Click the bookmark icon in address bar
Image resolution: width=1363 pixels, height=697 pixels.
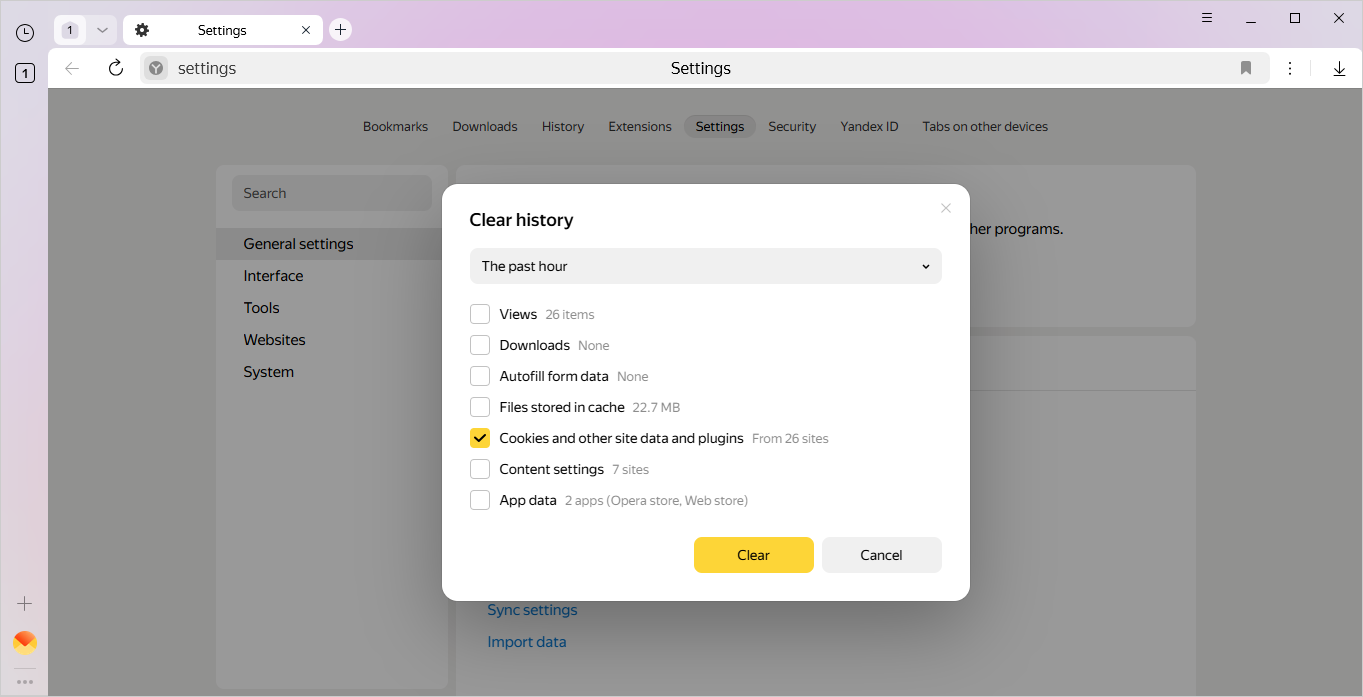[x=1246, y=68]
